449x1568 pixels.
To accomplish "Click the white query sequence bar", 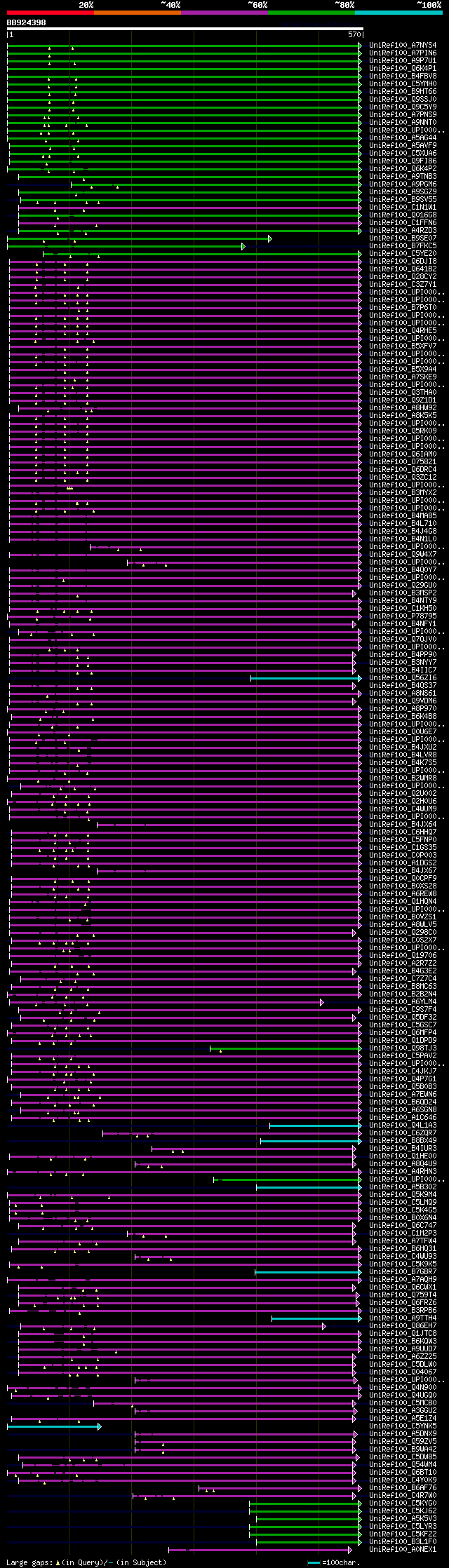I will [185, 29].
